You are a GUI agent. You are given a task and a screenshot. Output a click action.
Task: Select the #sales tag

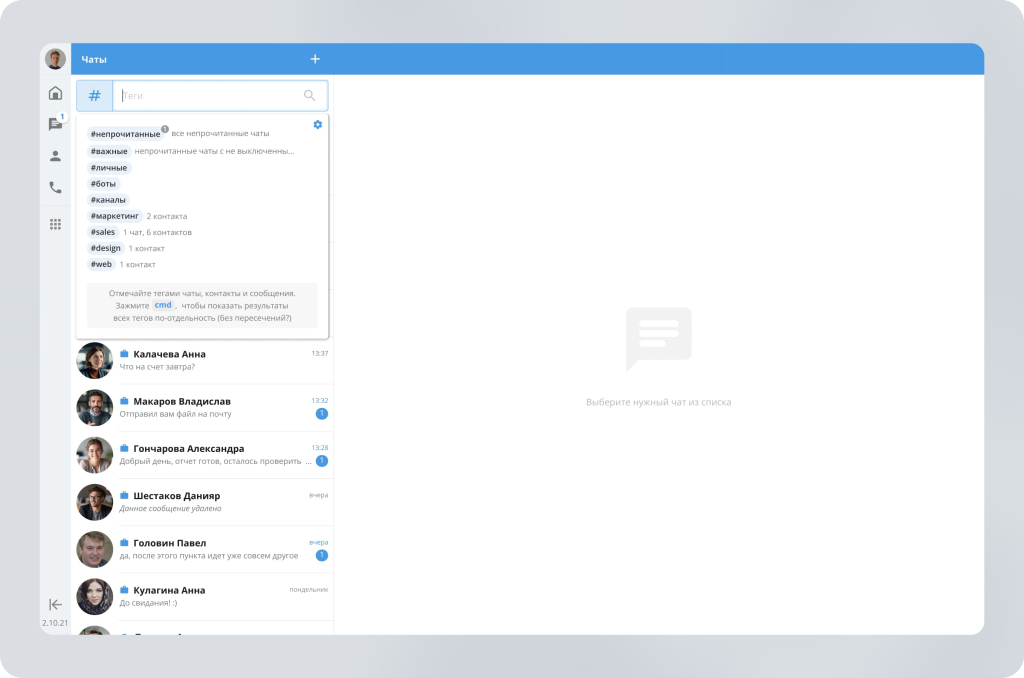point(103,232)
